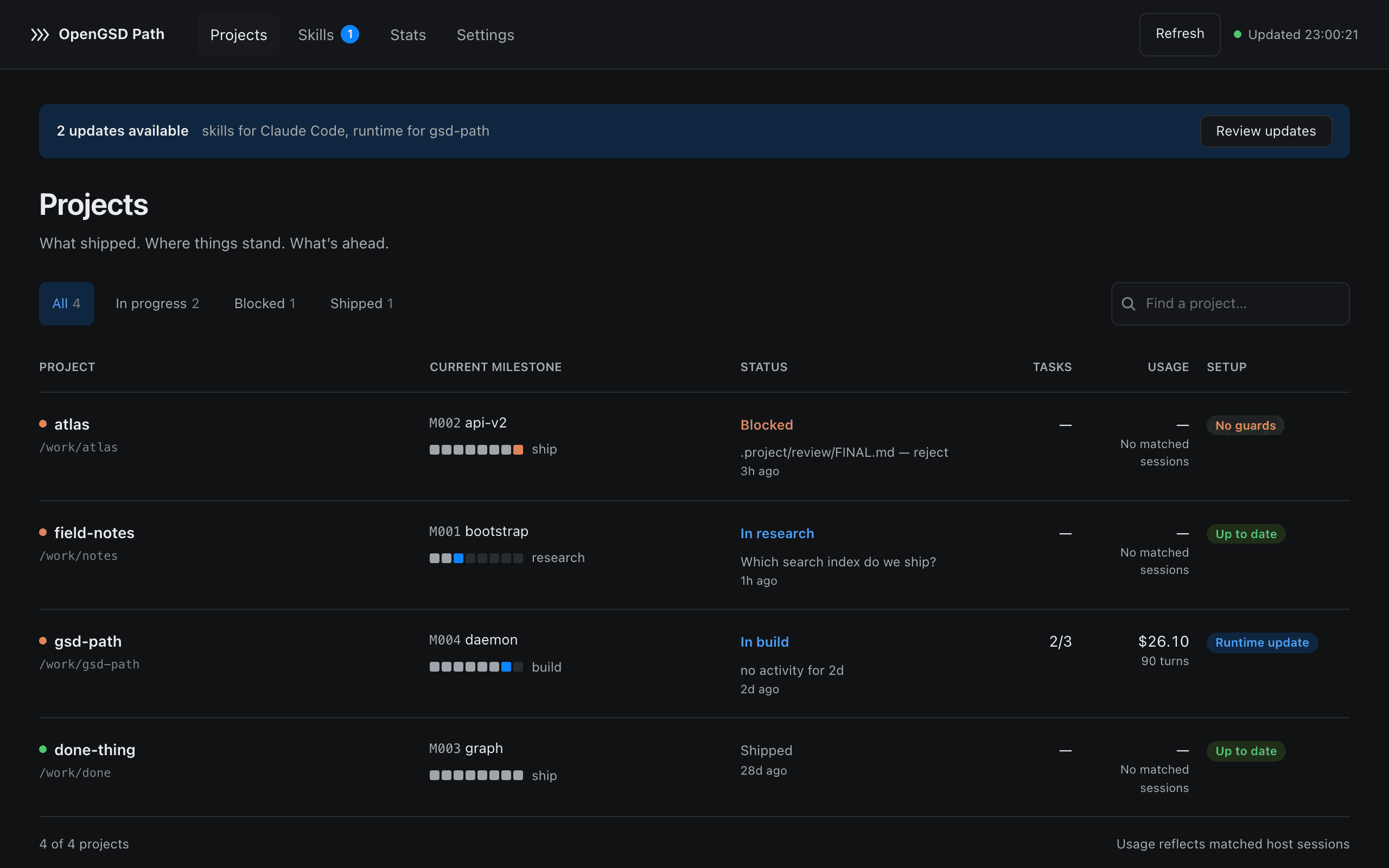Viewport: 1389px width, 868px height.
Task: Filter projects by Blocked 1
Action: (x=265, y=304)
